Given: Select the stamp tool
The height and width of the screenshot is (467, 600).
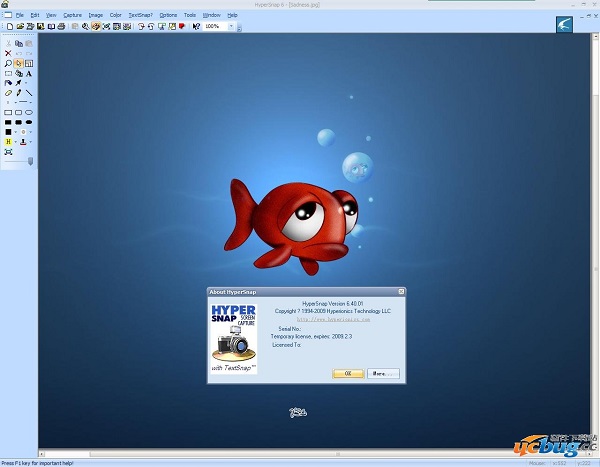Looking at the screenshot, I should point(23,142).
